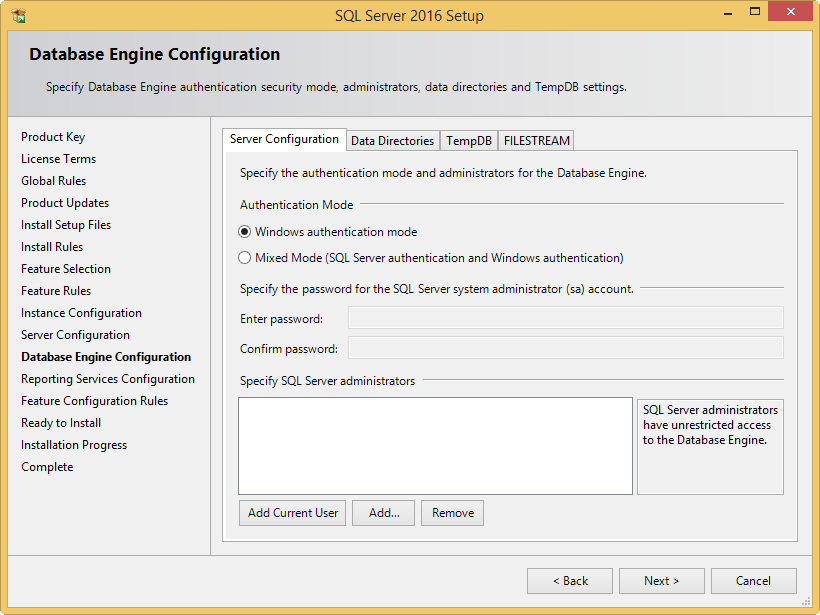Switch to the Server Configuration tab
Screen dimensions: 820x615
tap(284, 139)
